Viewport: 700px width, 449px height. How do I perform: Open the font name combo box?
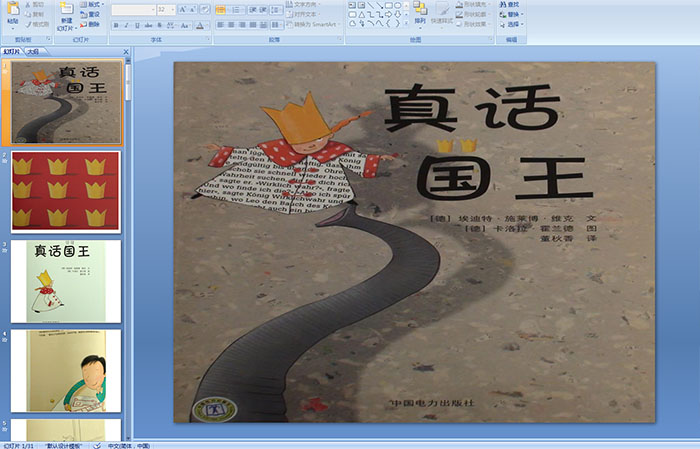(x=133, y=9)
